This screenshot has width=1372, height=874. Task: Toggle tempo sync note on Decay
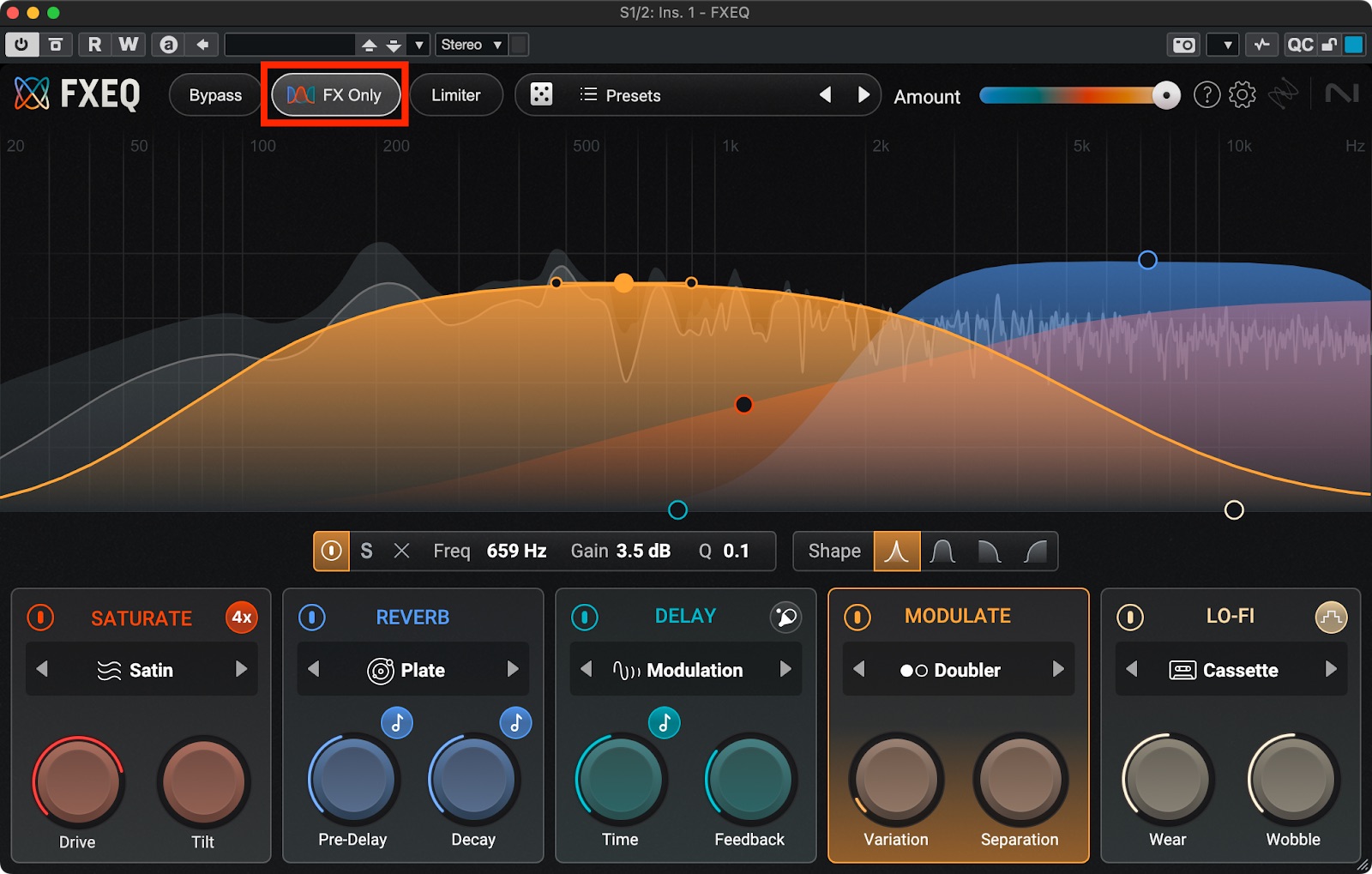(515, 723)
